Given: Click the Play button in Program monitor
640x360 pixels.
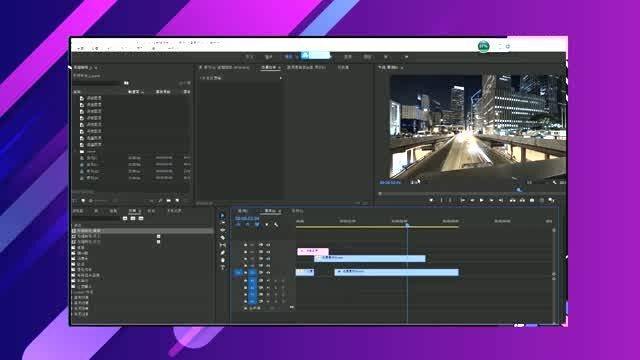Looking at the screenshot, I should point(482,200).
